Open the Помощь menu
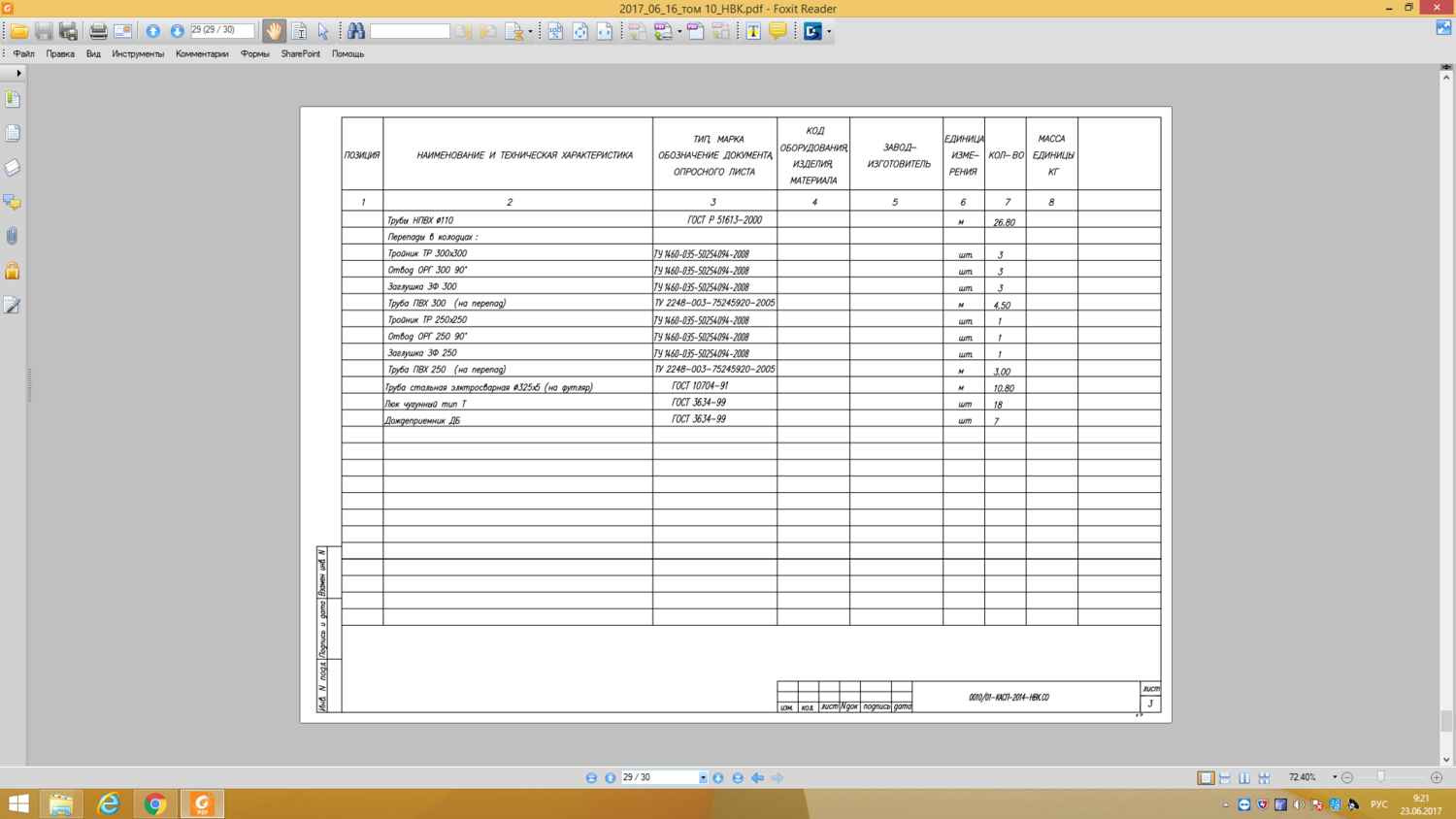The image size is (1456, 819). click(348, 54)
